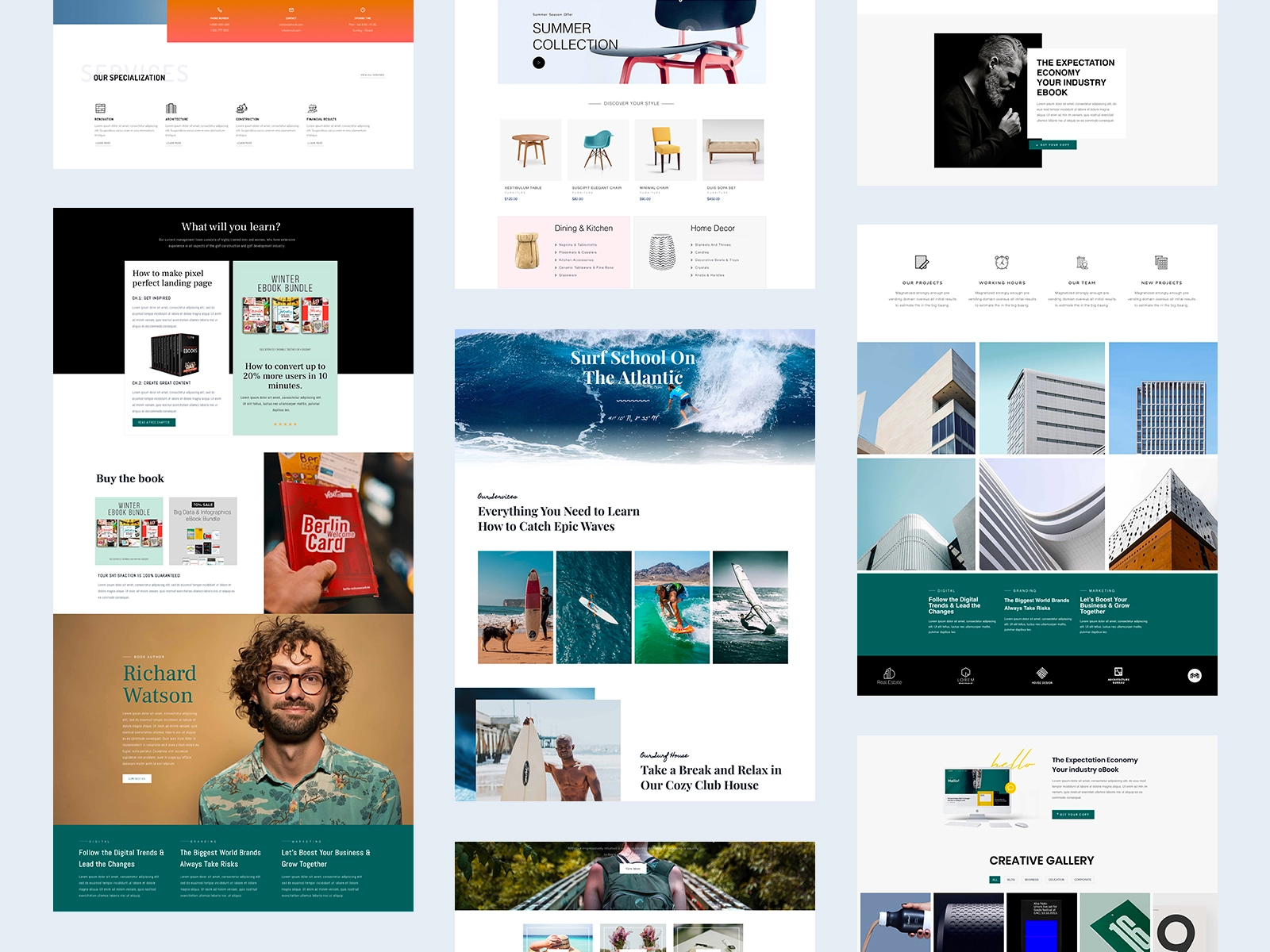Image resolution: width=1270 pixels, height=952 pixels.
Task: Click the Renovation brick wall icon
Action: [x=100, y=108]
